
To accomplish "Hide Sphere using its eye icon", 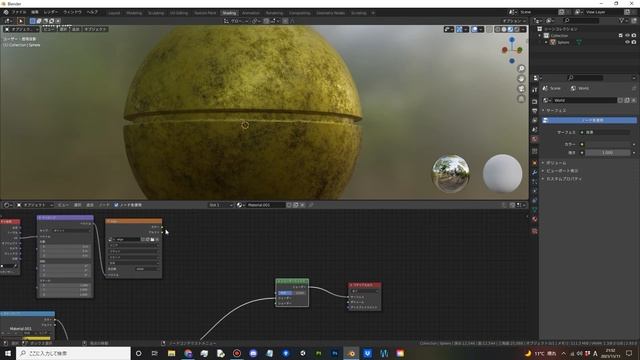I will pos(627,42).
